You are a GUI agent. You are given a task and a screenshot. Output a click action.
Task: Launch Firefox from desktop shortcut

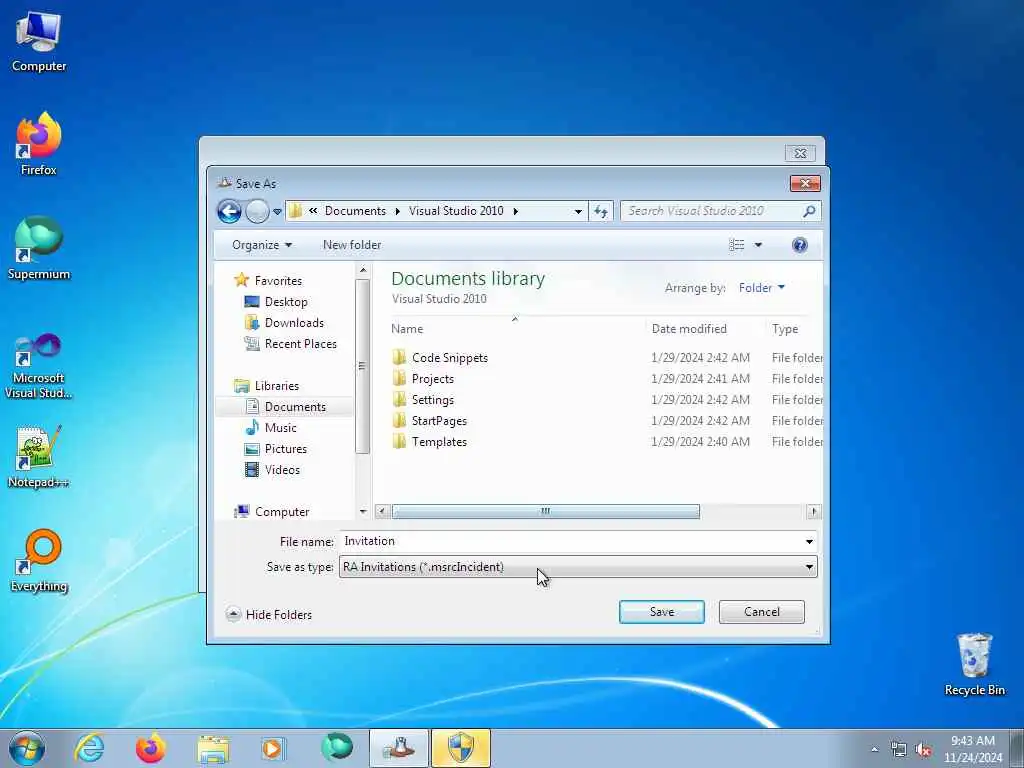[39, 144]
